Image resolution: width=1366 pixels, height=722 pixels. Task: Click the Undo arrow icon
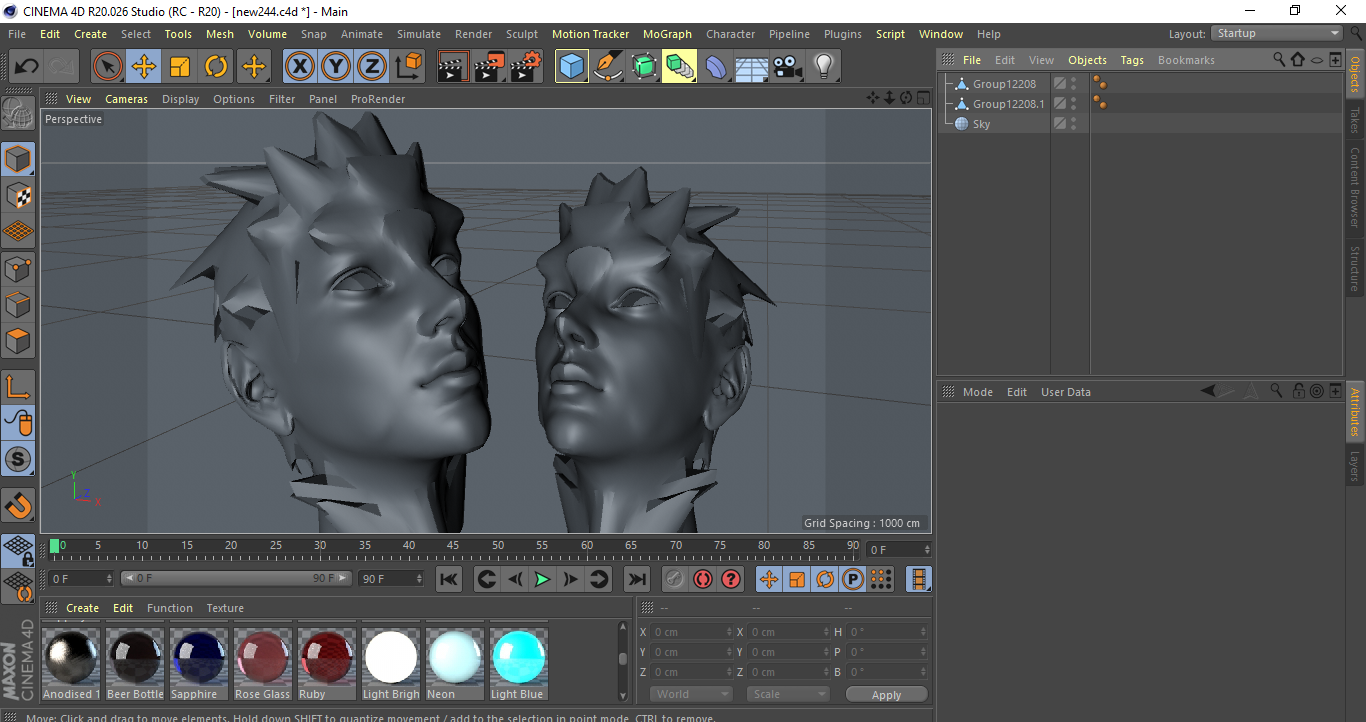27,67
